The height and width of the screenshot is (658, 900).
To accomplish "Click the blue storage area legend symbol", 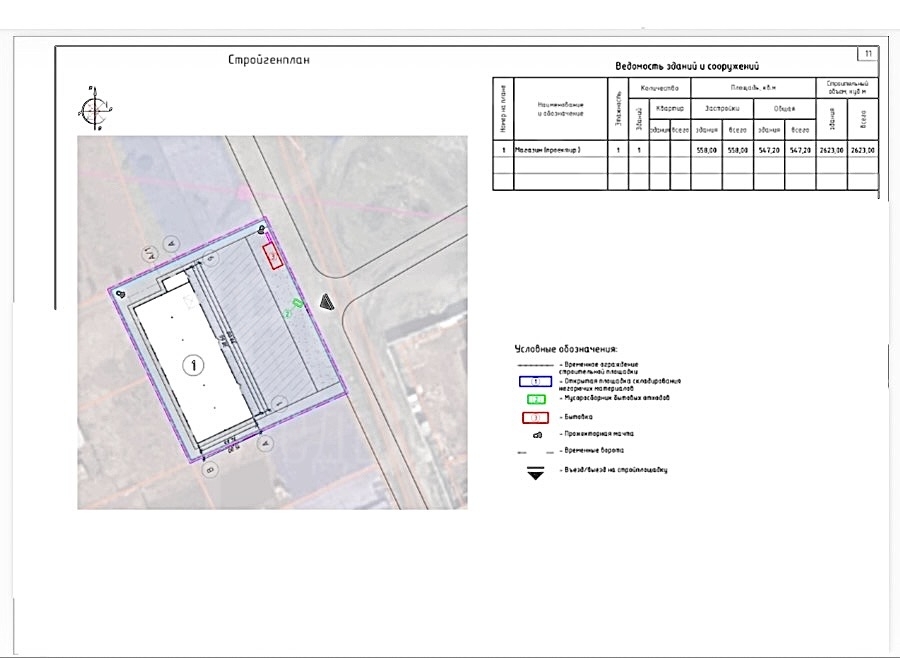I will point(535,381).
